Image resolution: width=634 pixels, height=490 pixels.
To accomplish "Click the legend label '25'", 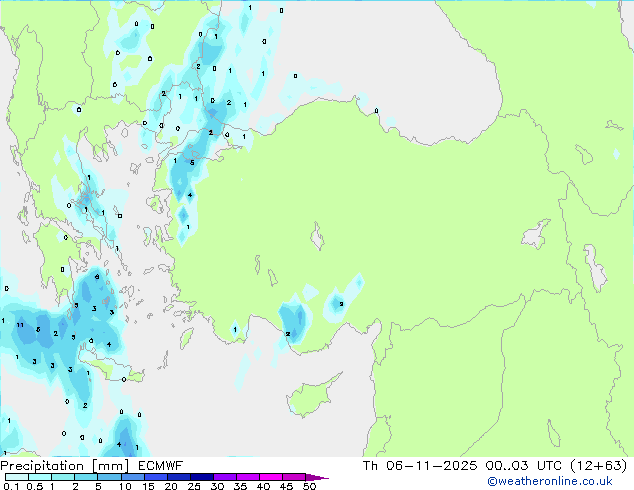I will 194,486.
